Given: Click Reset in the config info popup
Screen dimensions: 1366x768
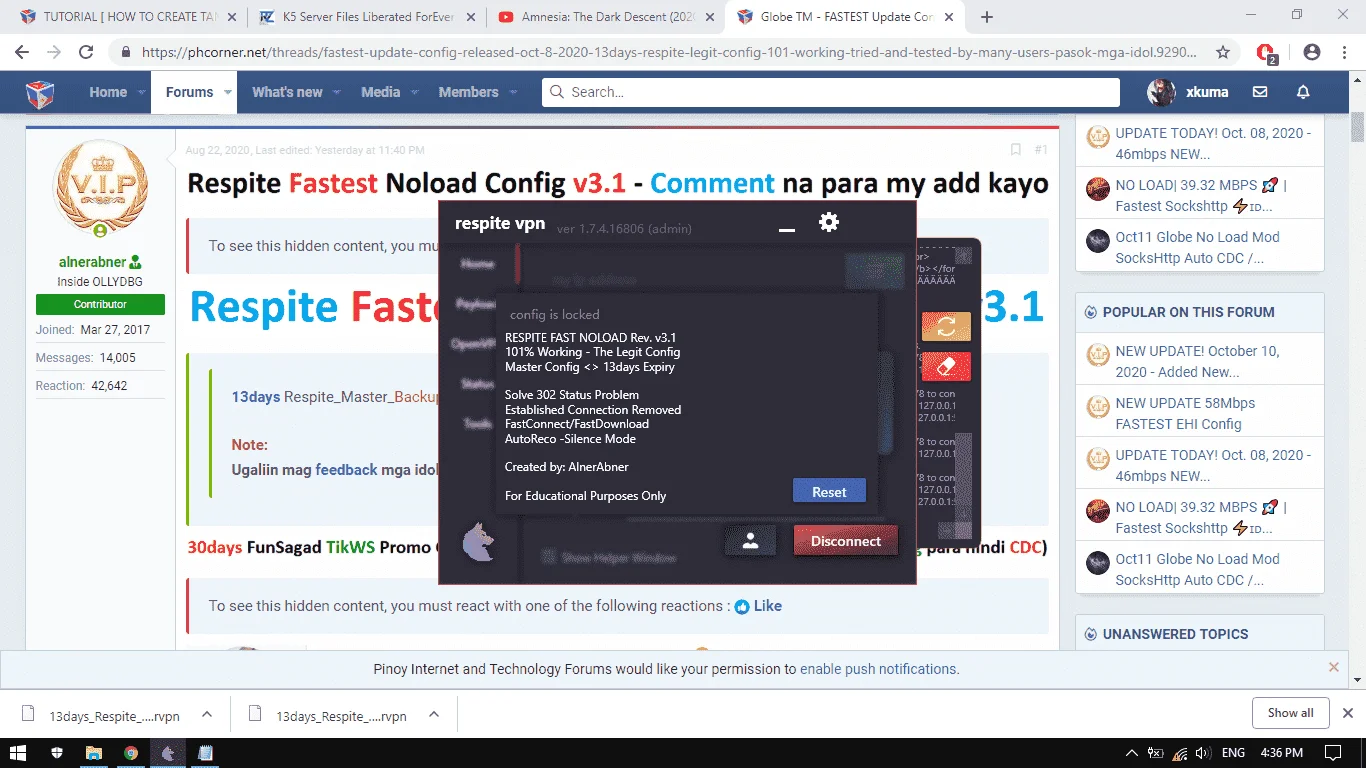Looking at the screenshot, I should point(829,492).
